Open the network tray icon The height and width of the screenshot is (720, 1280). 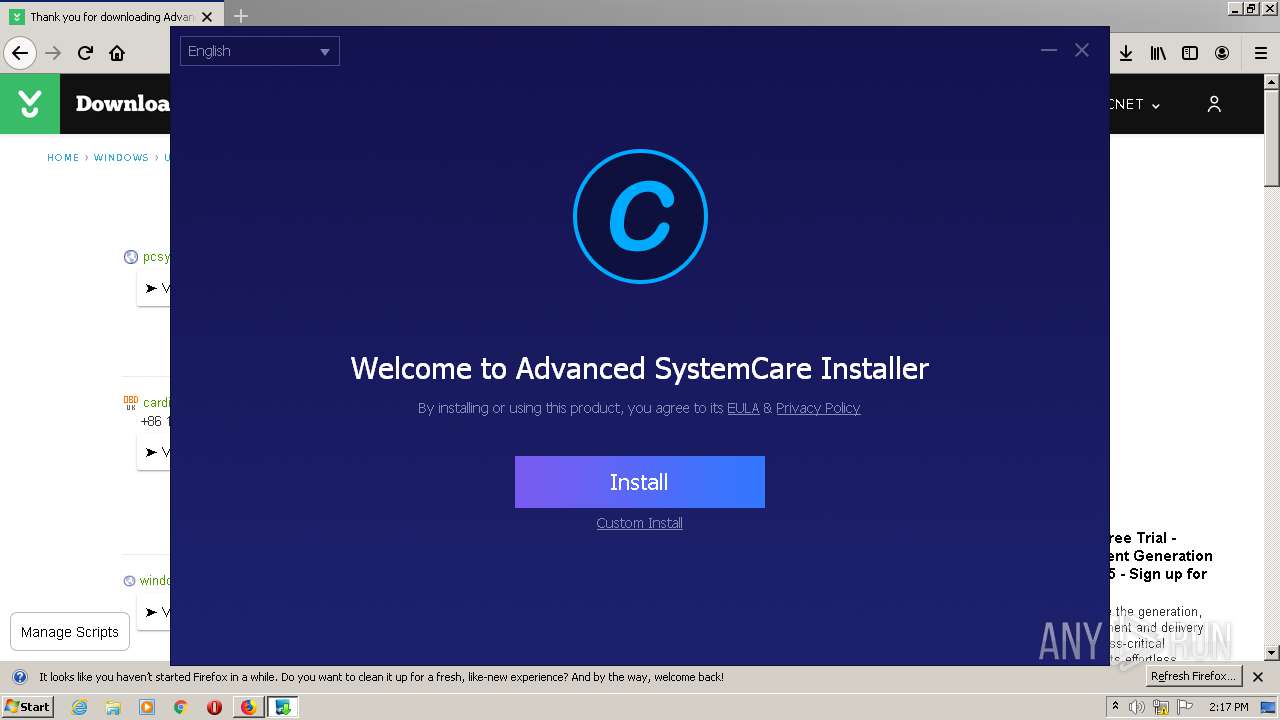tap(1161, 707)
